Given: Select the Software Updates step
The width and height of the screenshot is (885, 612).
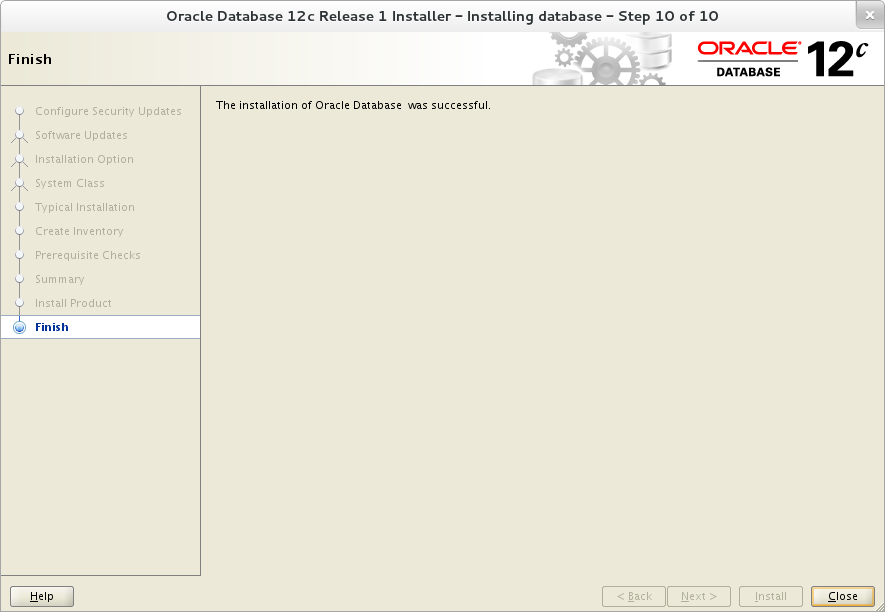Looking at the screenshot, I should 81,135.
